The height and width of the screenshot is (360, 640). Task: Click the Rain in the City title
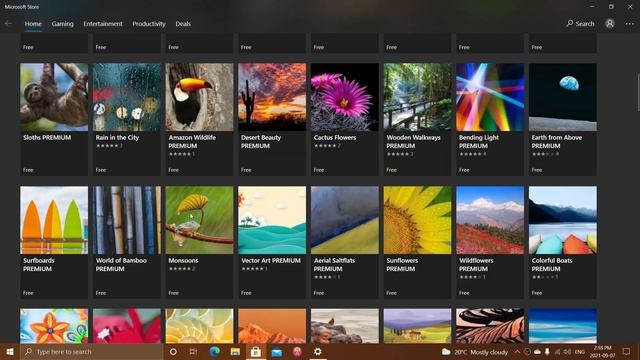tap(117, 138)
